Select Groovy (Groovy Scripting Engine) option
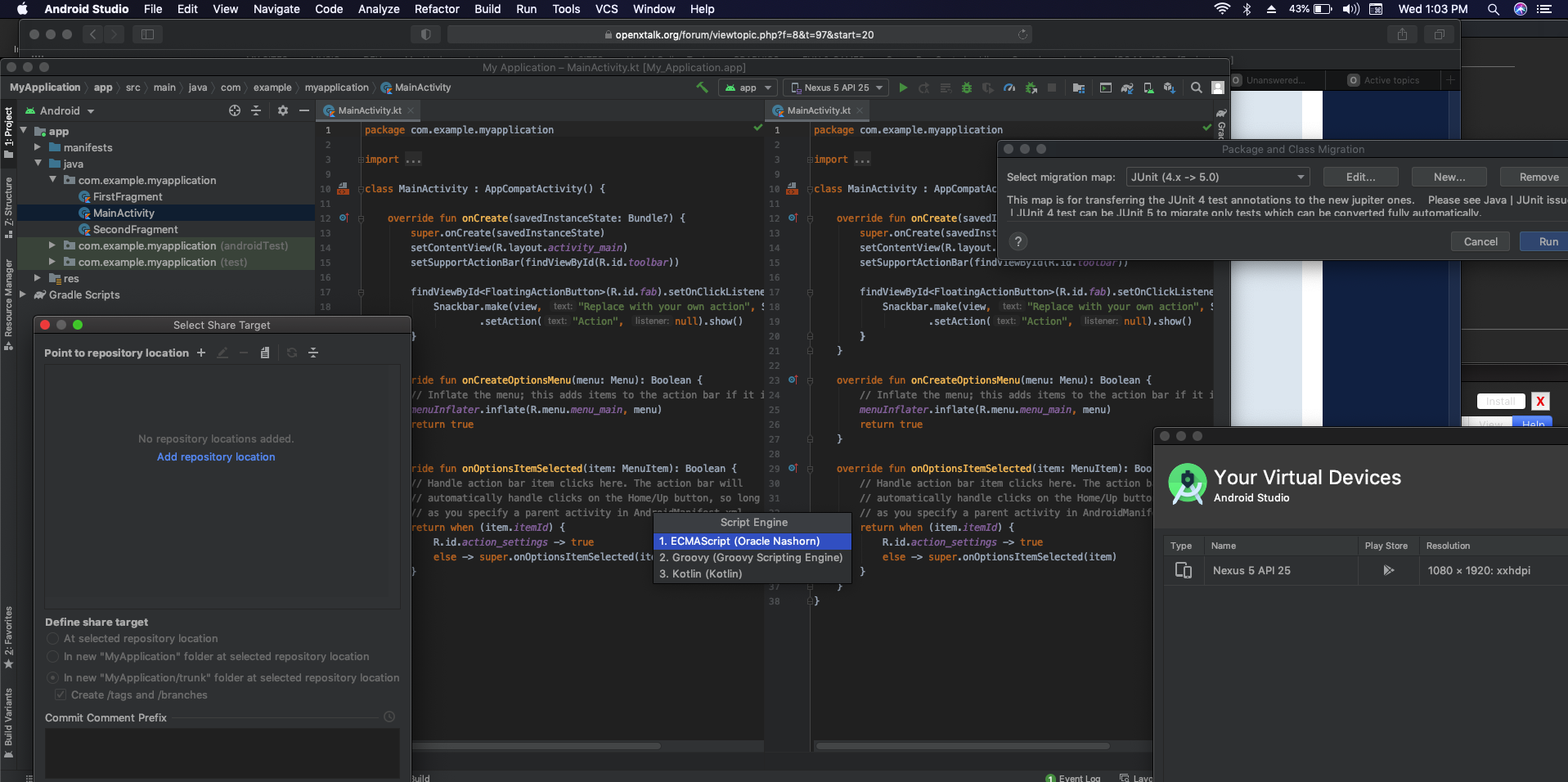This screenshot has width=1568, height=782. coord(753,557)
